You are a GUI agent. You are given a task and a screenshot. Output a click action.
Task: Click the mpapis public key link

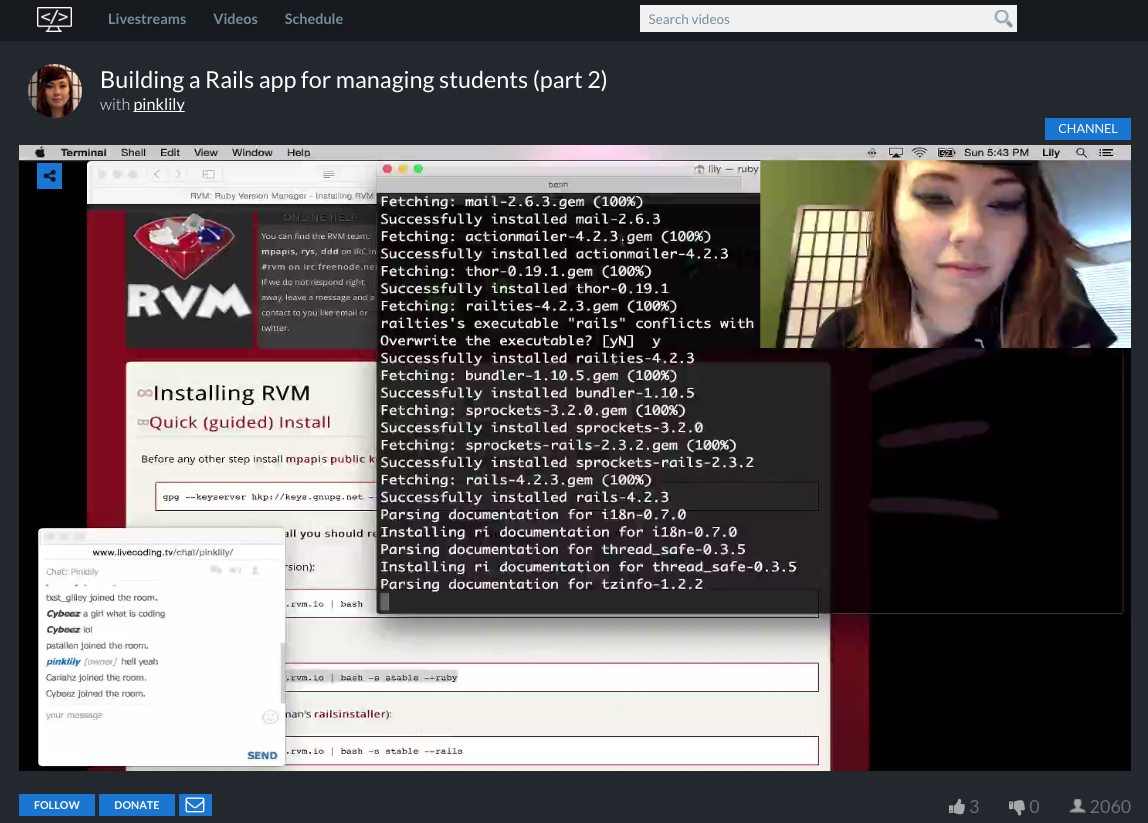tap(330, 459)
